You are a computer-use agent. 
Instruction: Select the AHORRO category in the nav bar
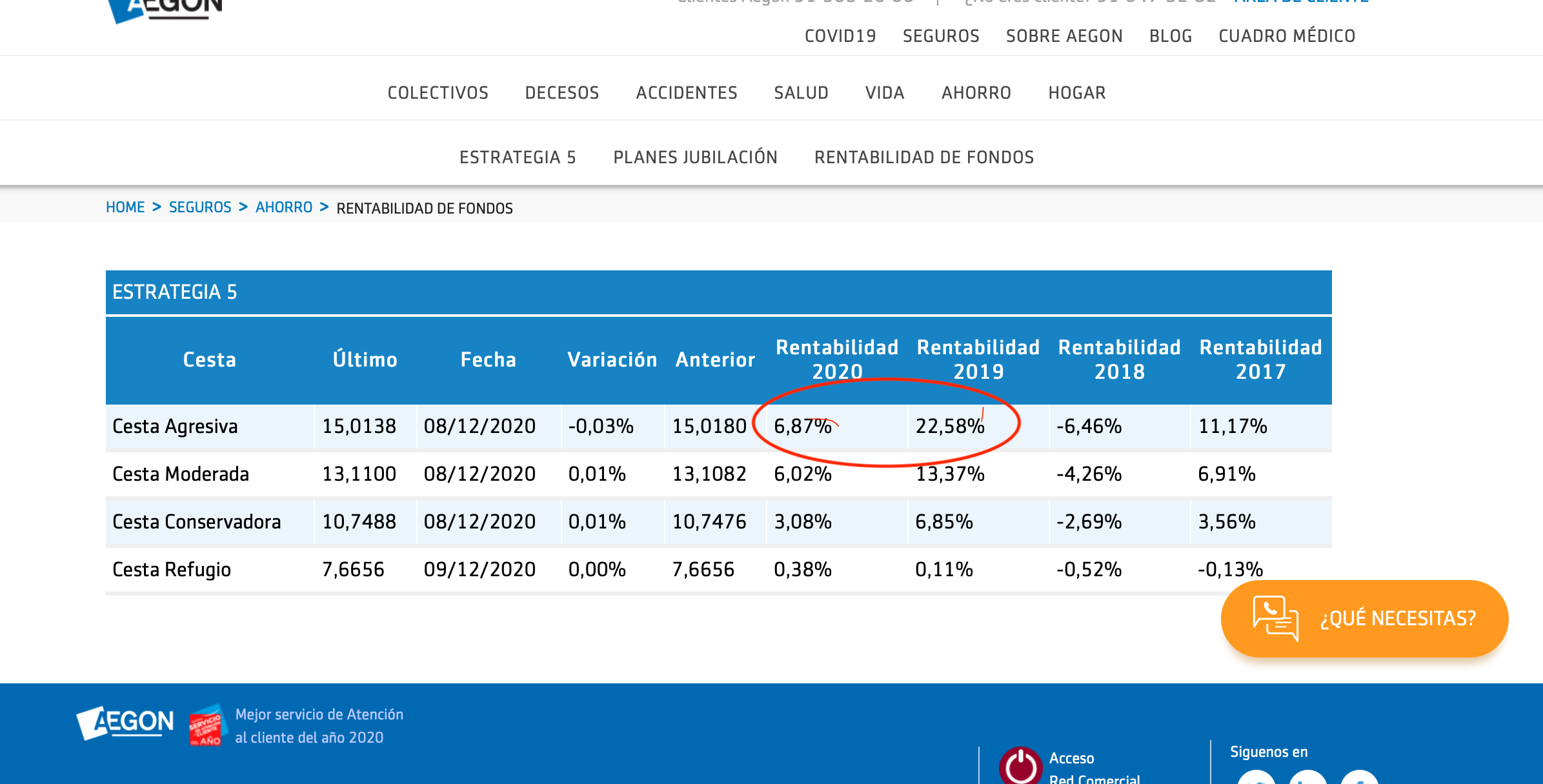coord(976,93)
